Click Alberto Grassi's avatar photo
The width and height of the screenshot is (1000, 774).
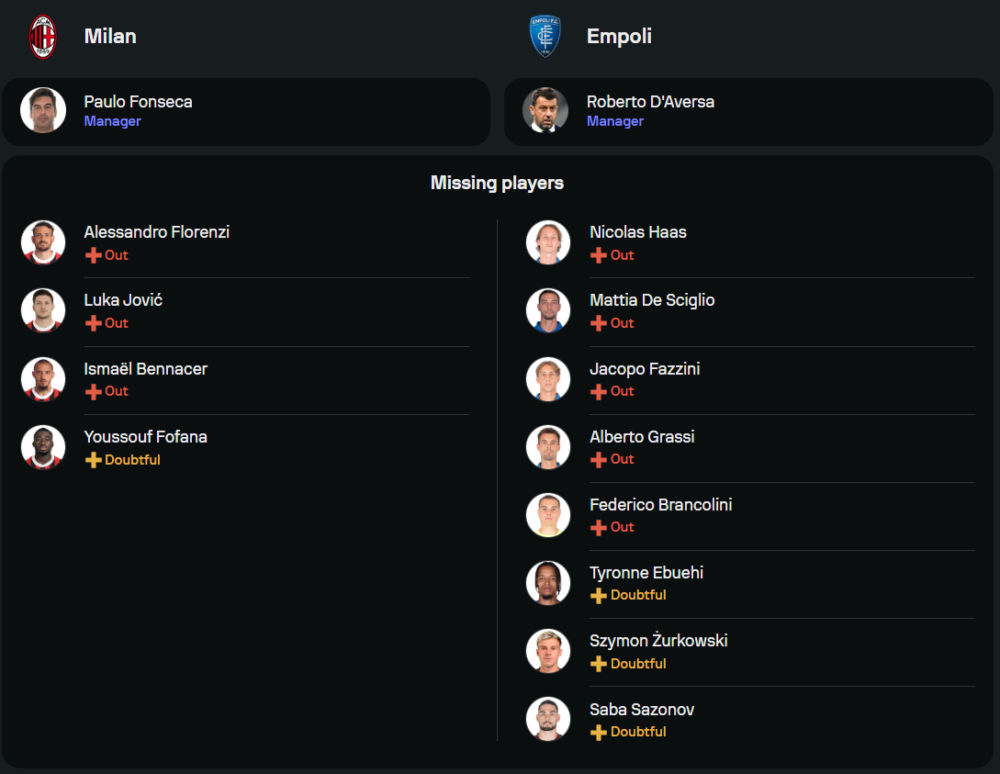(x=548, y=447)
